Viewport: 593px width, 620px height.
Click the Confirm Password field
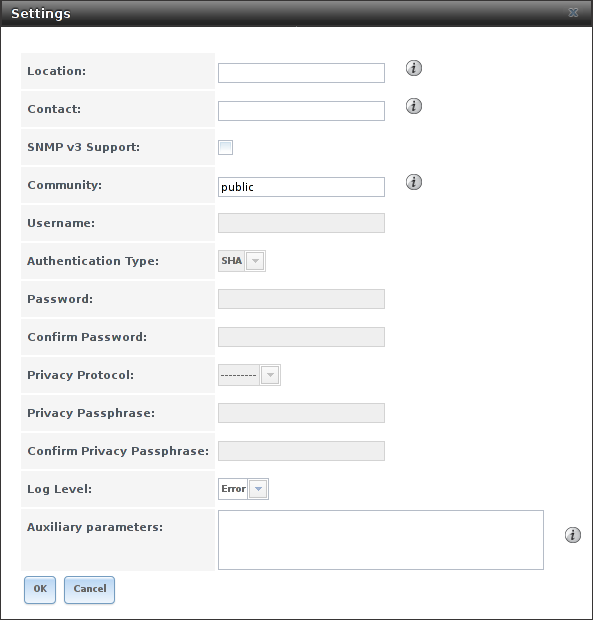(x=301, y=337)
